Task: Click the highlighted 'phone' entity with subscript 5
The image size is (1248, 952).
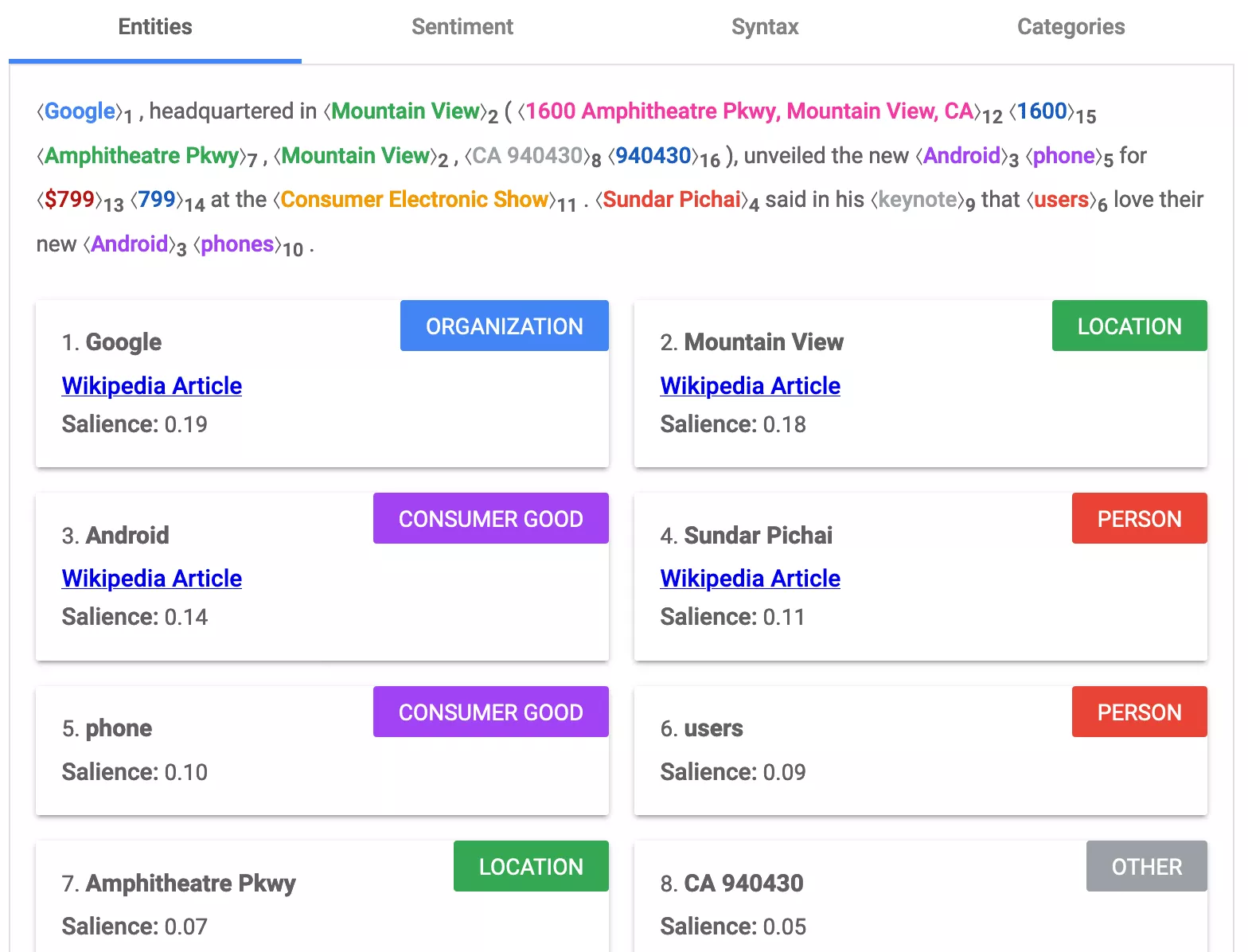Action: tap(1064, 155)
